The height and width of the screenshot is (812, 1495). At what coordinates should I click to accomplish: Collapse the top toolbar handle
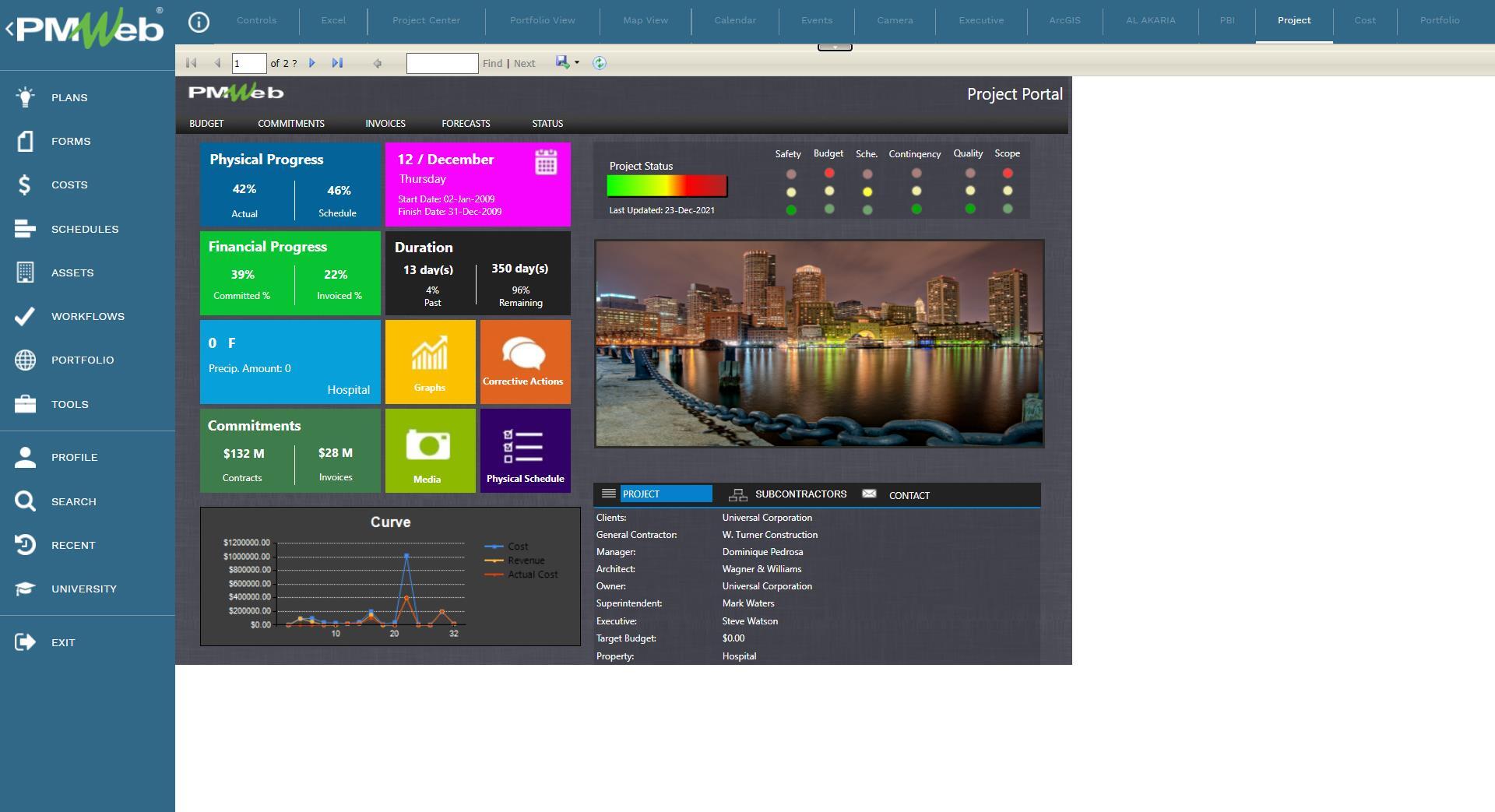click(835, 47)
